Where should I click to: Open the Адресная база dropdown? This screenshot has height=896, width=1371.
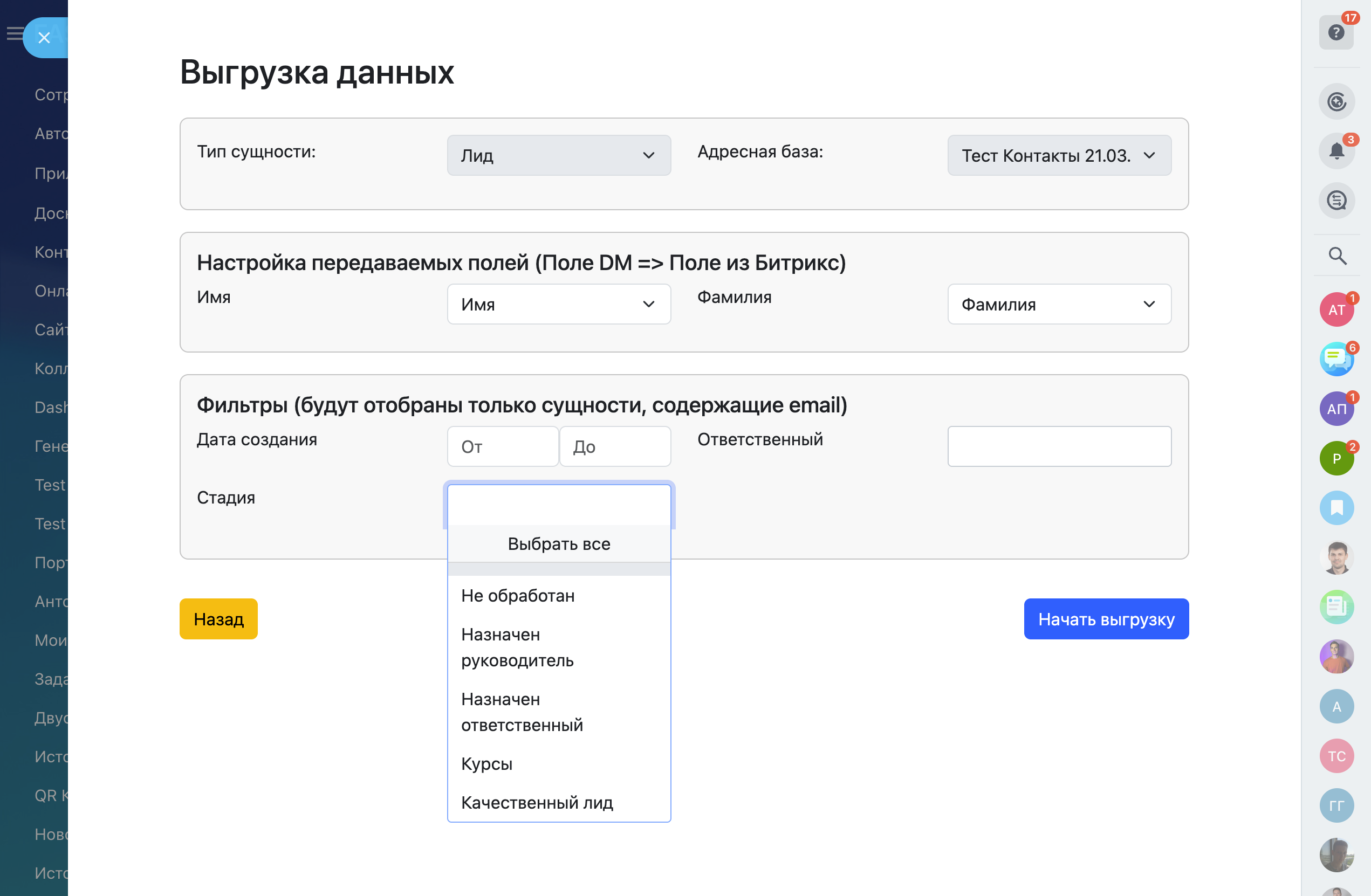tap(1058, 155)
